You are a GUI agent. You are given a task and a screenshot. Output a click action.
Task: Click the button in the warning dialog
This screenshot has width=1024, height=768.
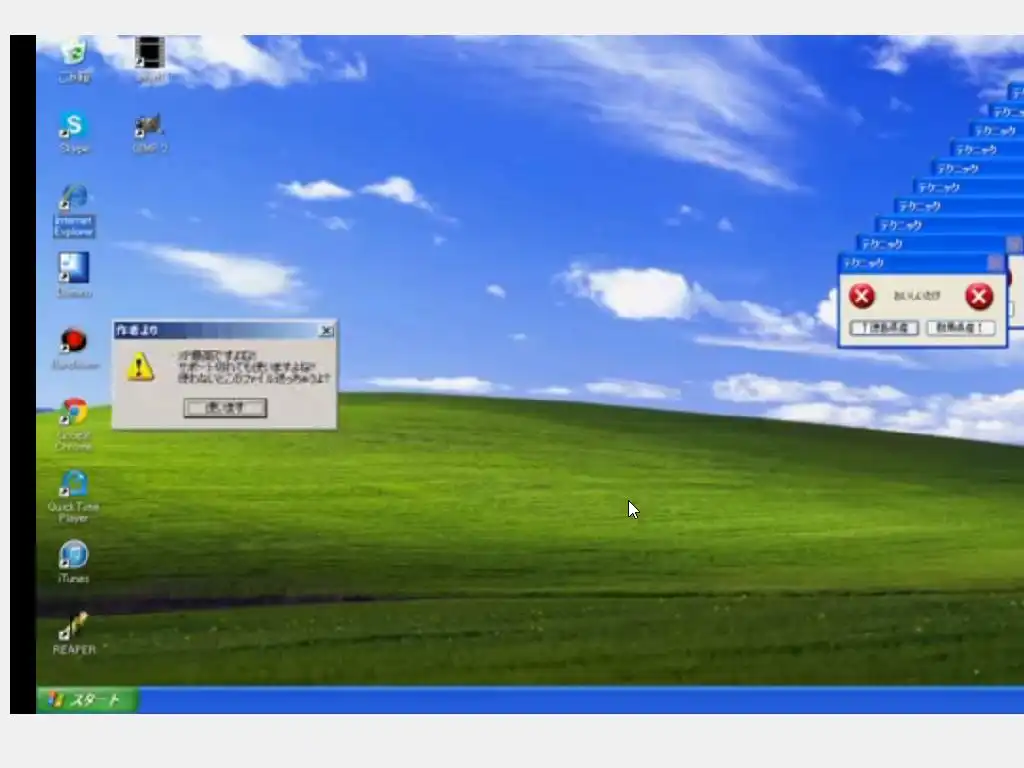pos(225,408)
